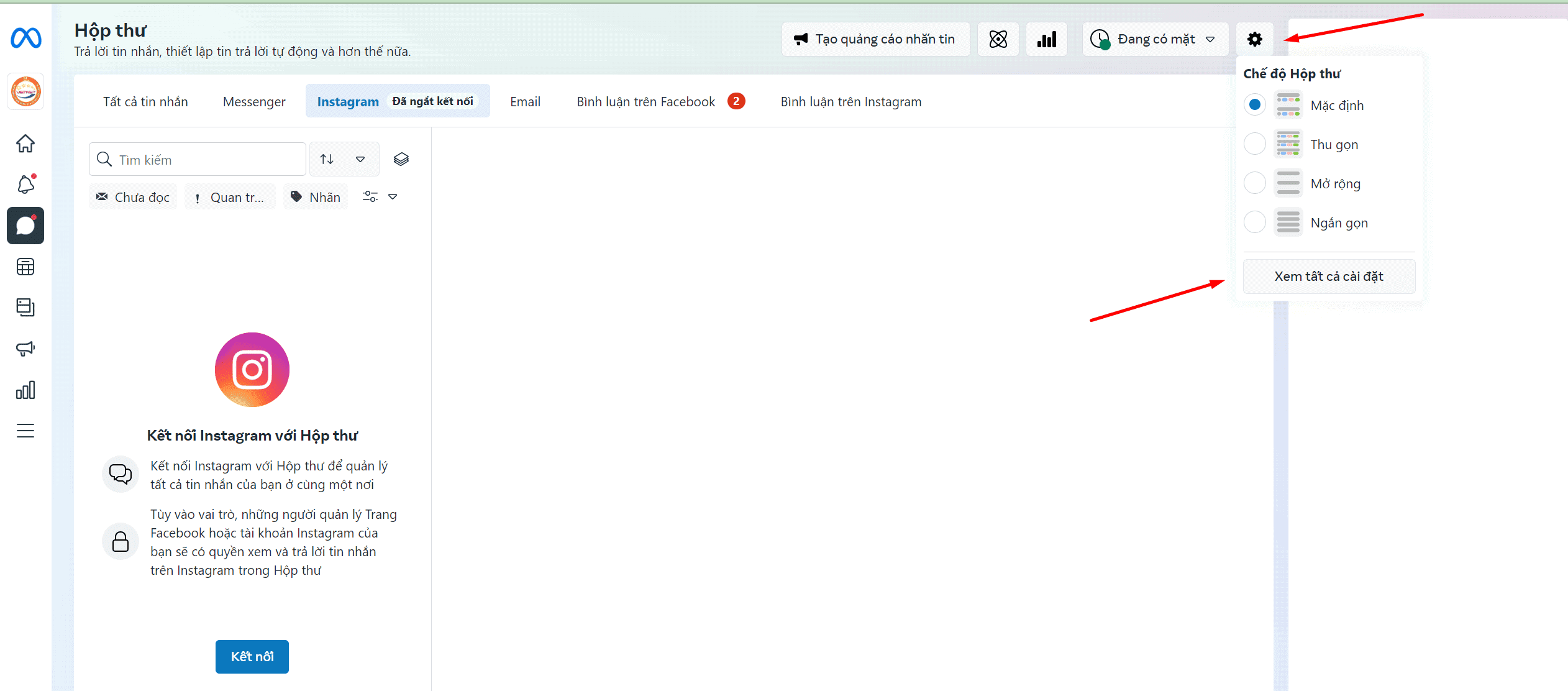The height and width of the screenshot is (691, 1568).
Task: Open the Planner calendar grid icon
Action: (25, 267)
